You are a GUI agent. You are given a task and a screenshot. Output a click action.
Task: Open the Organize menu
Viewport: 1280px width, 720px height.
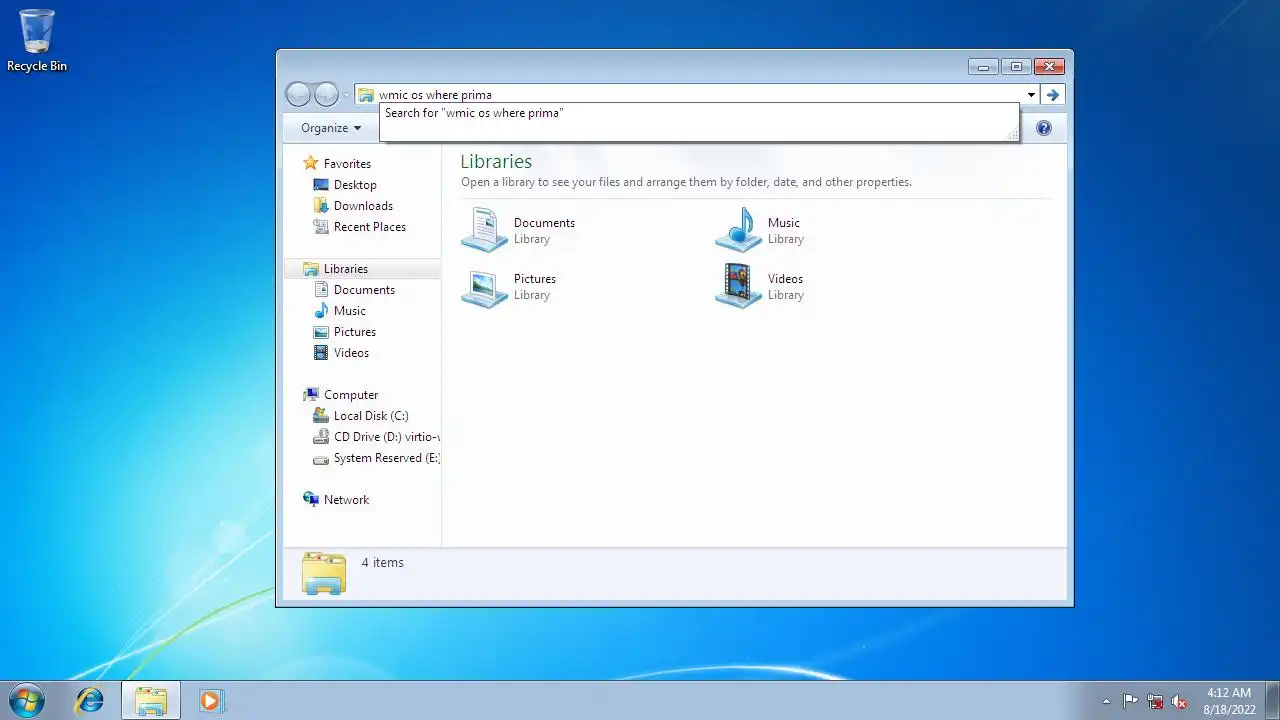pyautogui.click(x=331, y=128)
